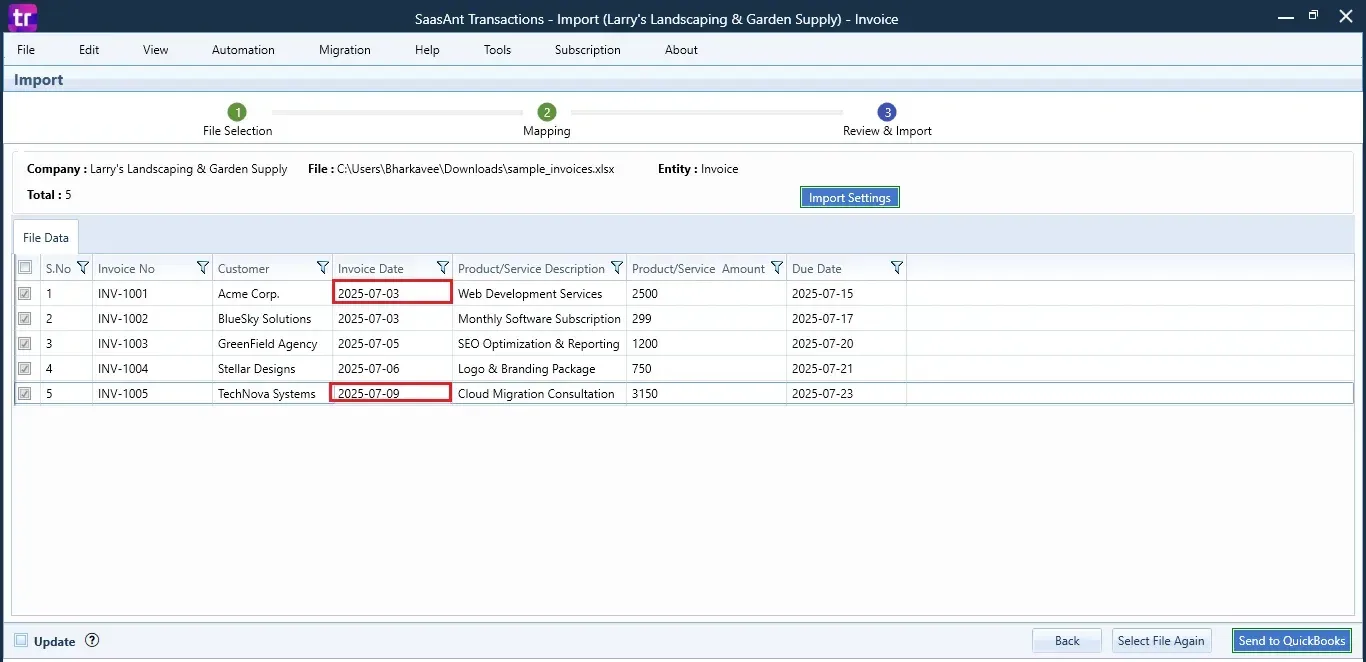1366x662 pixels.
Task: Click Monthly Software Subscription description
Action: (x=539, y=319)
